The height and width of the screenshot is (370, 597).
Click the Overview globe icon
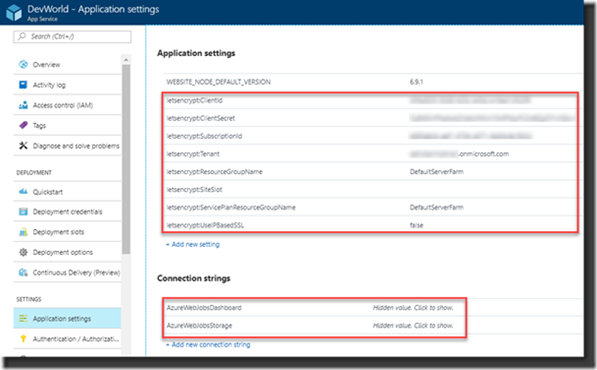pos(23,64)
